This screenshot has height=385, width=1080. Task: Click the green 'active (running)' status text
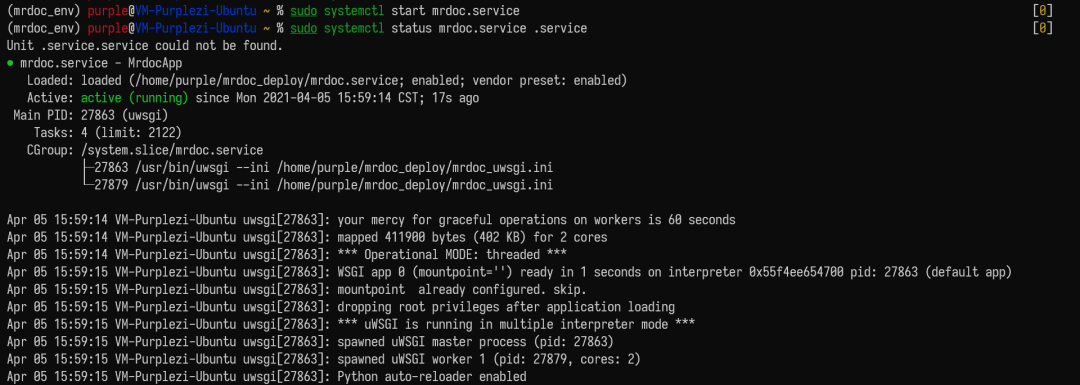click(135, 98)
